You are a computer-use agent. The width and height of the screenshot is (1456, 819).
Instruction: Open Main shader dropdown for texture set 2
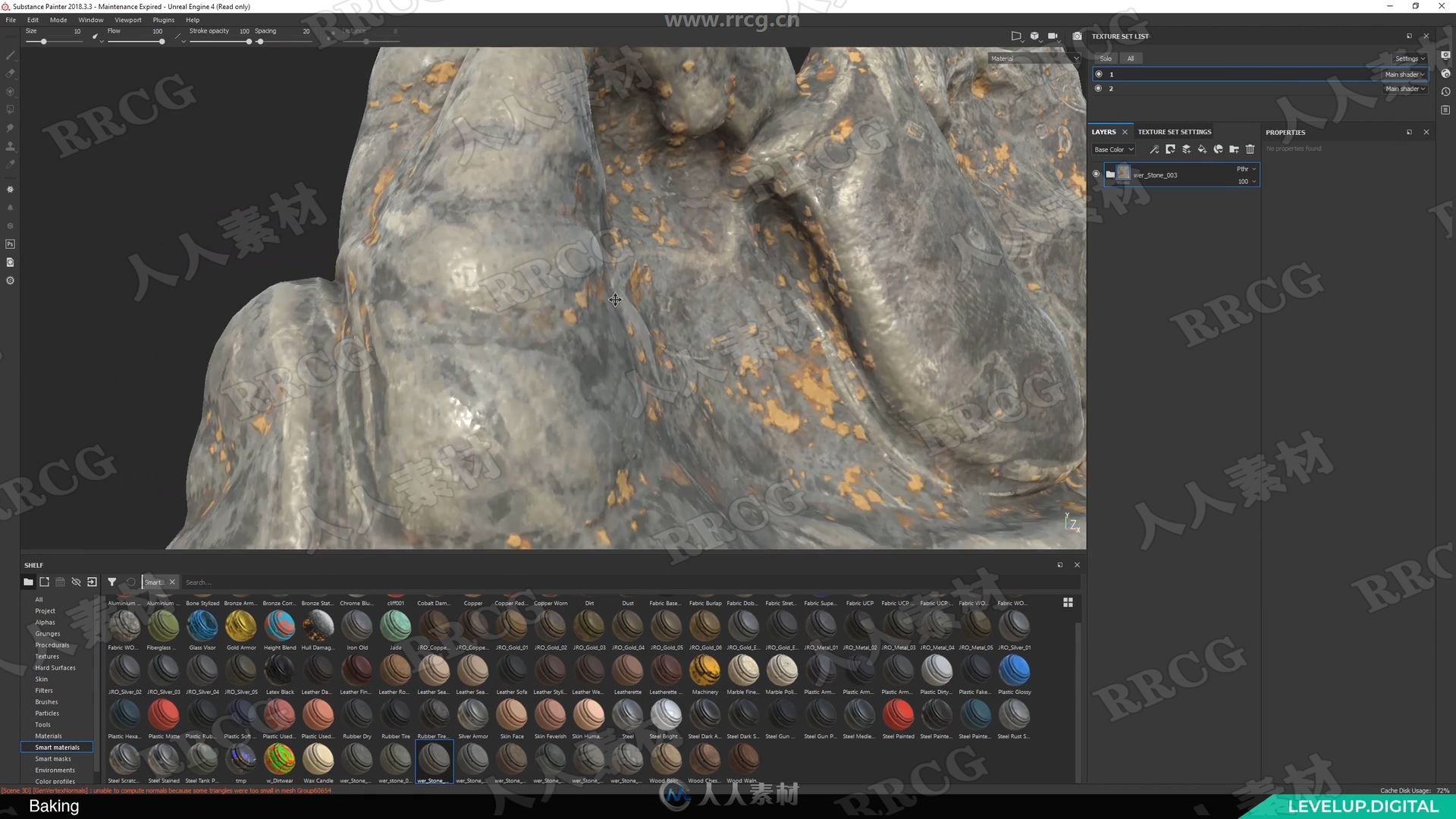pyautogui.click(x=1404, y=89)
